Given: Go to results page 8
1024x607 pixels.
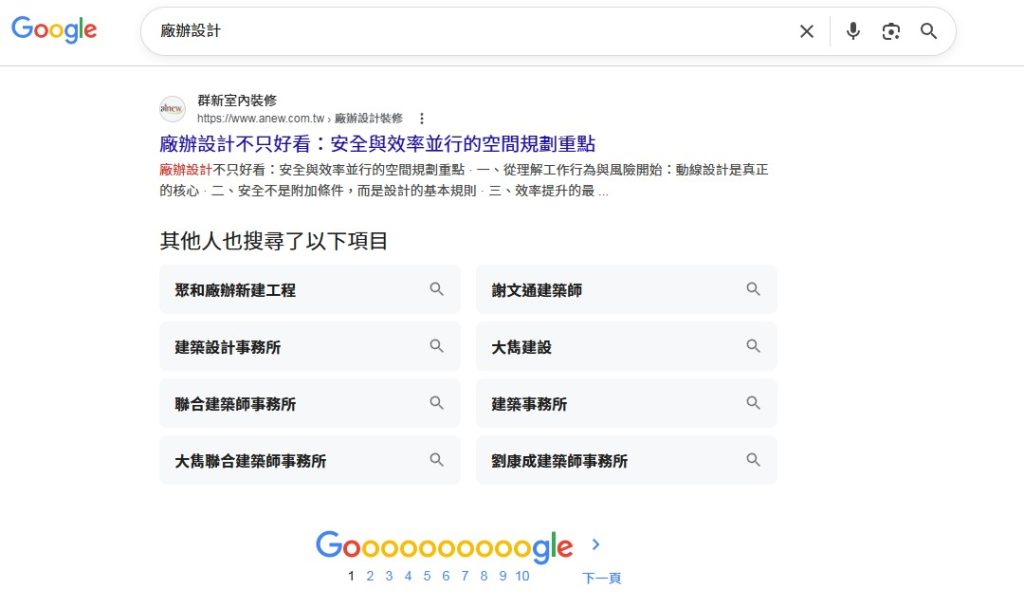Looking at the screenshot, I should (484, 576).
